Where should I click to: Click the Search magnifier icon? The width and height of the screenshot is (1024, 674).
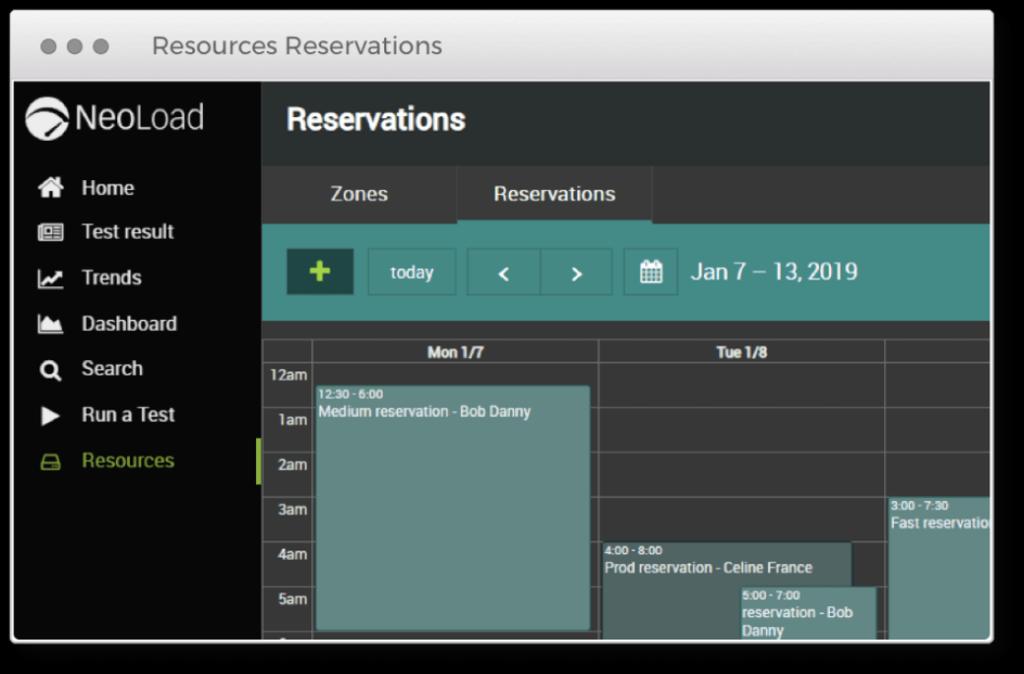[50, 370]
